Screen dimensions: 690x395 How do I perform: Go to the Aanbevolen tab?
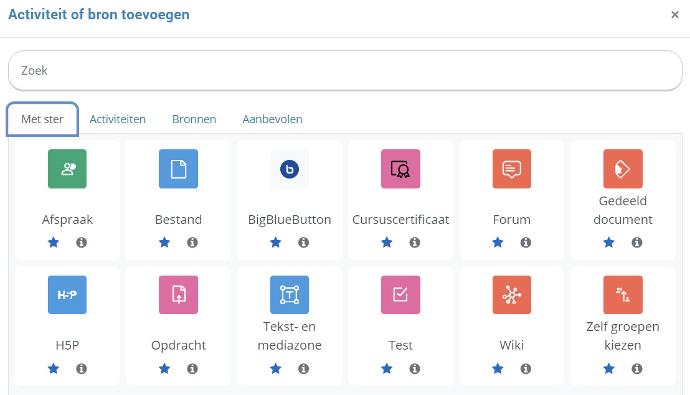pyautogui.click(x=272, y=119)
